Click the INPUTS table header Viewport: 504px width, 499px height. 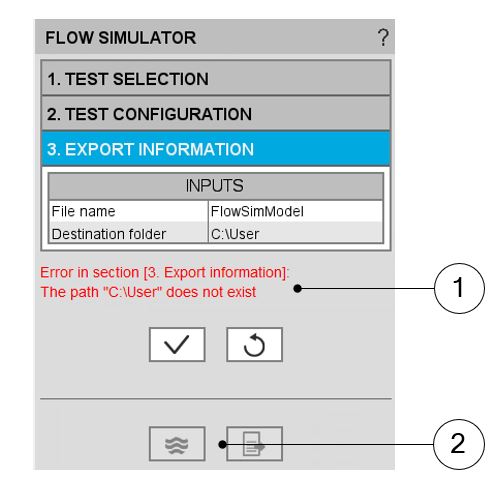click(216, 186)
